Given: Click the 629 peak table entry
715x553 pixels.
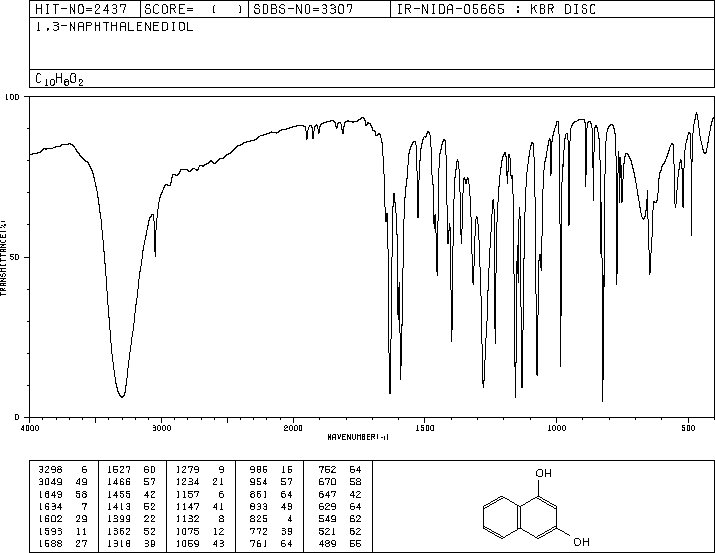Looking at the screenshot, I should click(327, 506).
